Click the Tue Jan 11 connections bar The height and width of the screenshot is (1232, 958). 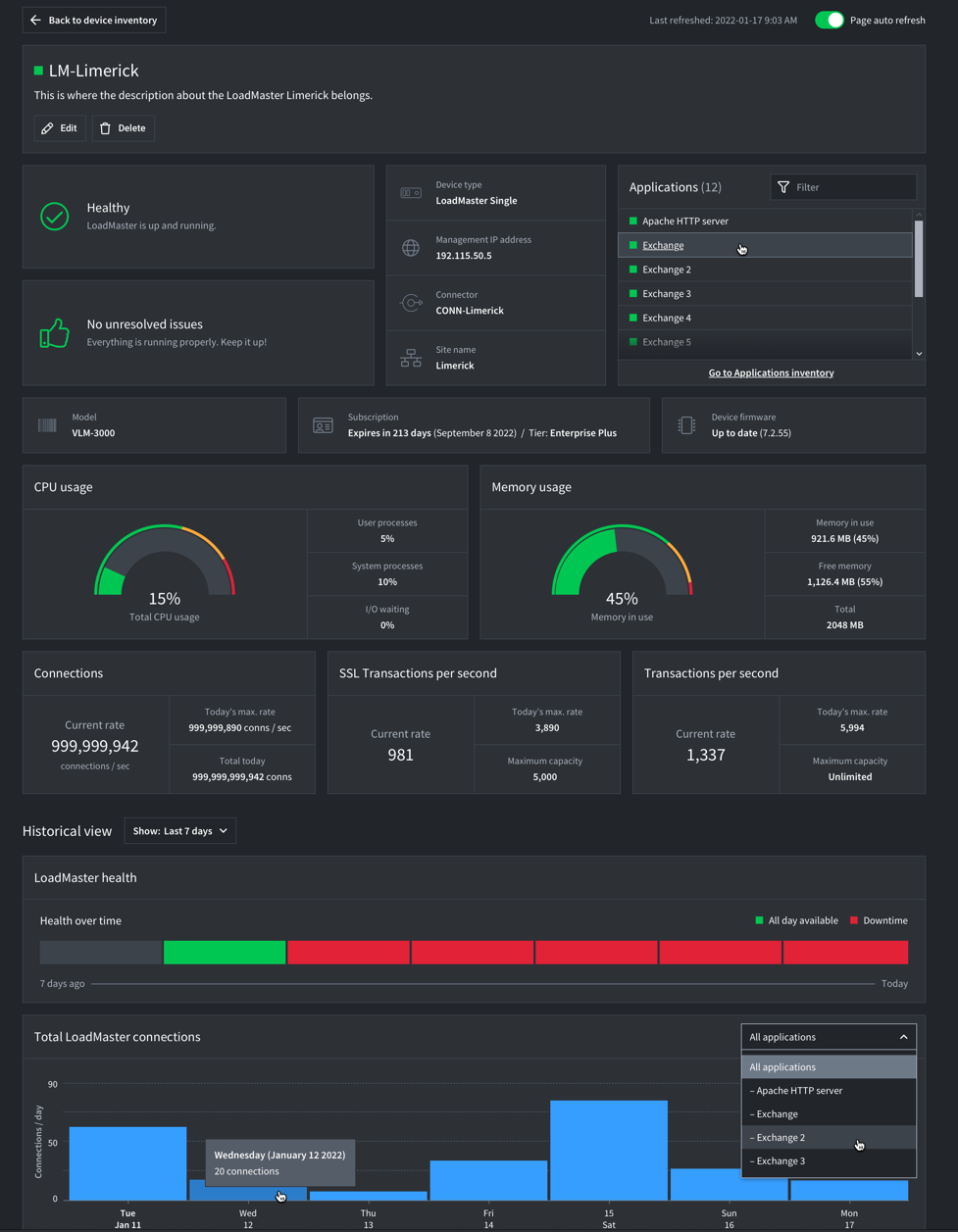tap(127, 1163)
